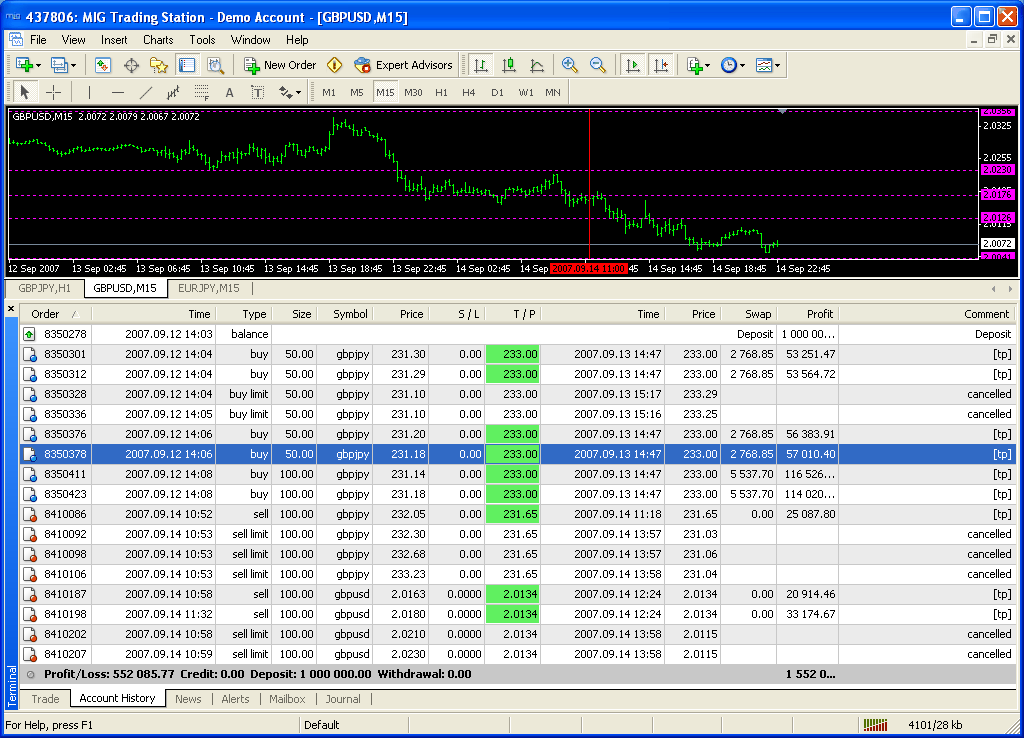Screen dimensions: 1024x738
Task: Expand the Periodicity clock dropdown
Action: pos(732,65)
